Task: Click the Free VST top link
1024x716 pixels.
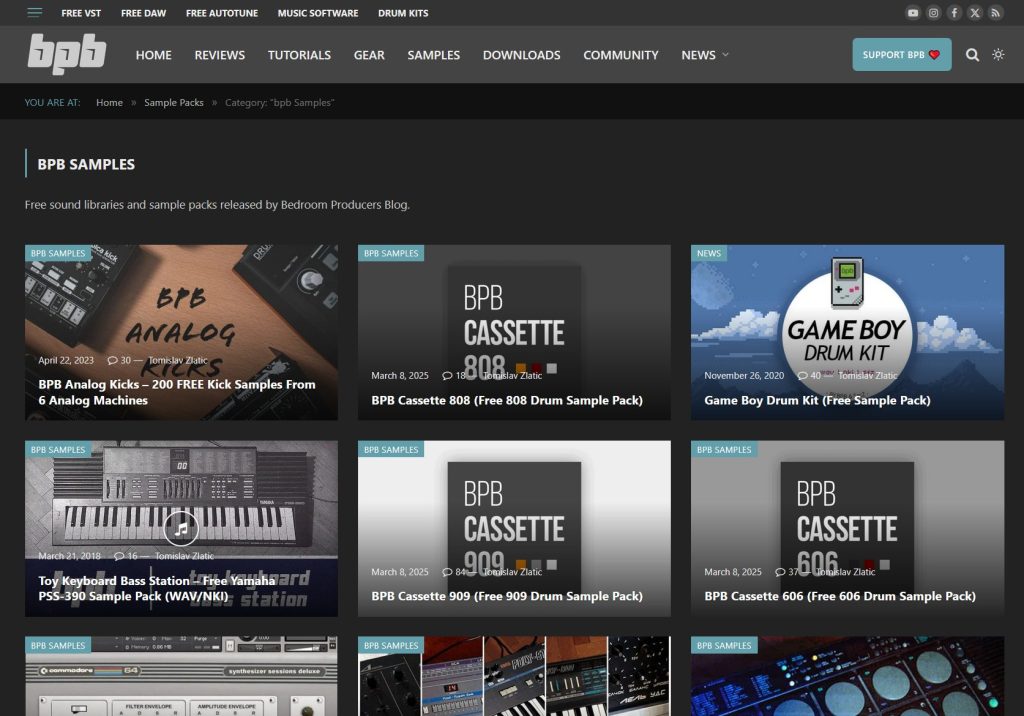Action: coord(81,13)
